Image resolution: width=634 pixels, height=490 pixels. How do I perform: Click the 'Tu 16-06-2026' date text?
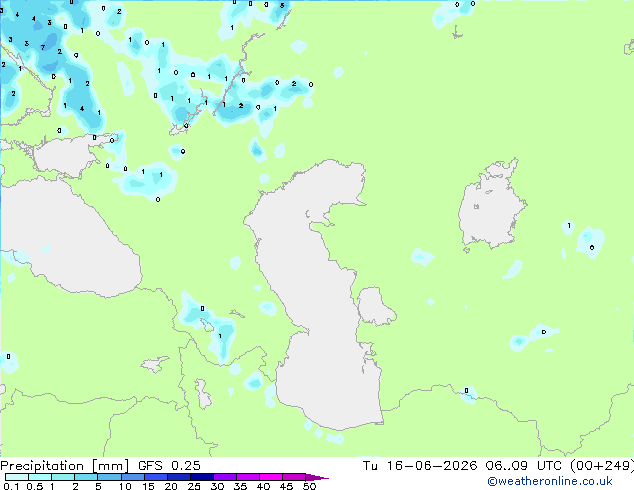pos(420,466)
